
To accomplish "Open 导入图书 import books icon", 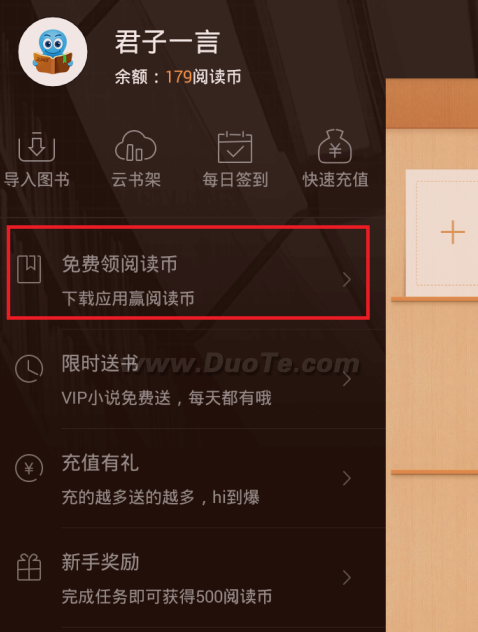I will click(x=37, y=147).
